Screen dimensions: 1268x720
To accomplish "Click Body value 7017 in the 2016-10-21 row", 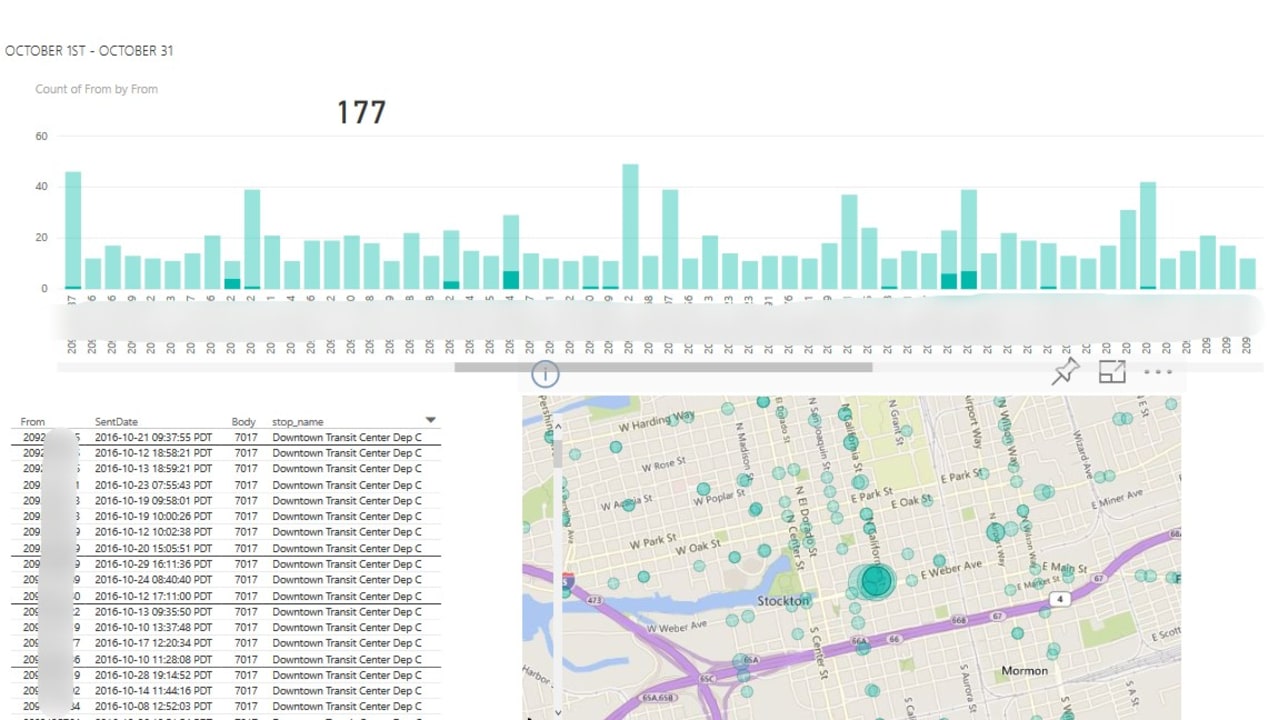I will [x=246, y=437].
